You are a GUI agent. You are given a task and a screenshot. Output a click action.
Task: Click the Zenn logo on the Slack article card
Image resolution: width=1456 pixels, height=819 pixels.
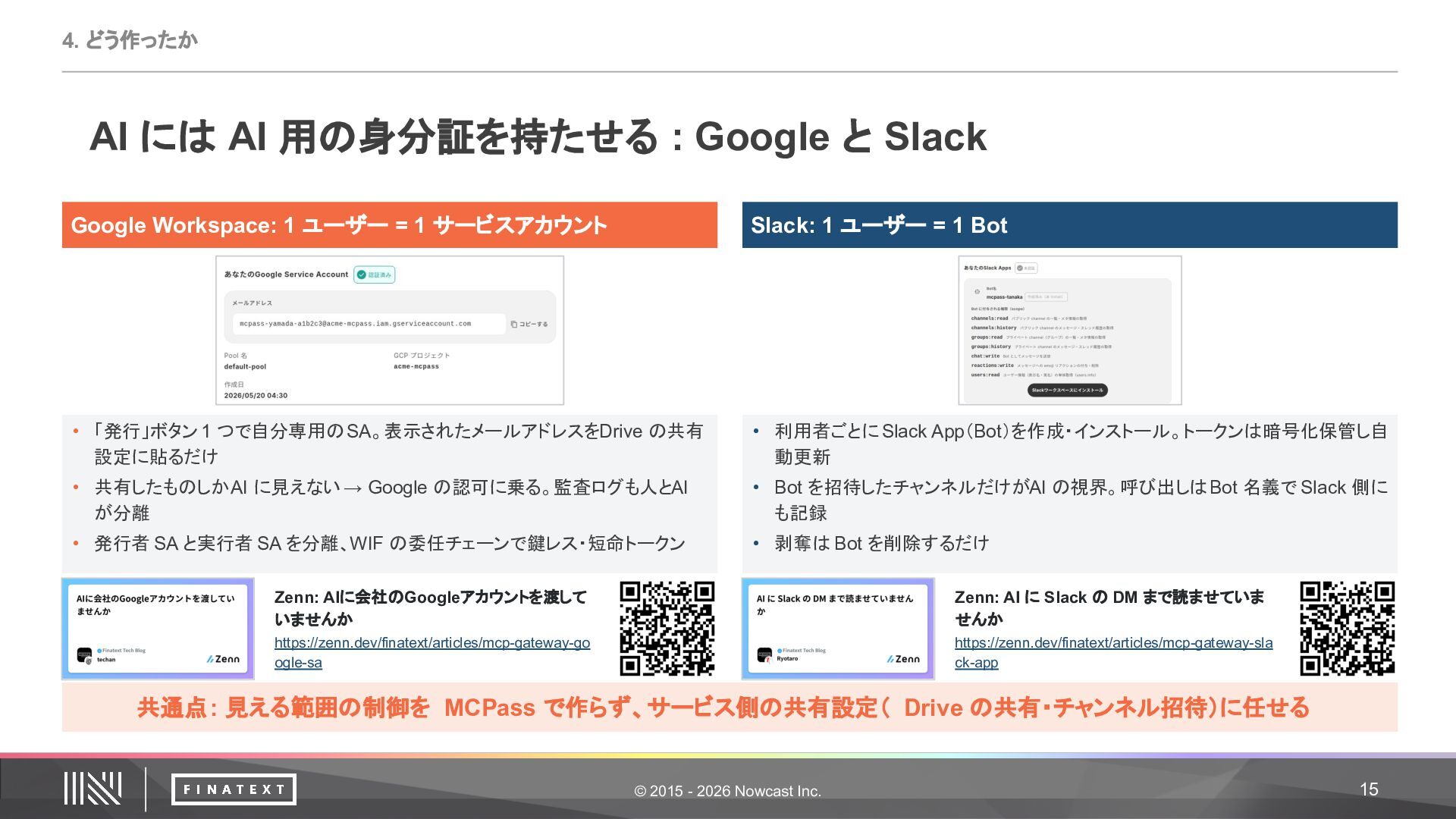(x=903, y=659)
